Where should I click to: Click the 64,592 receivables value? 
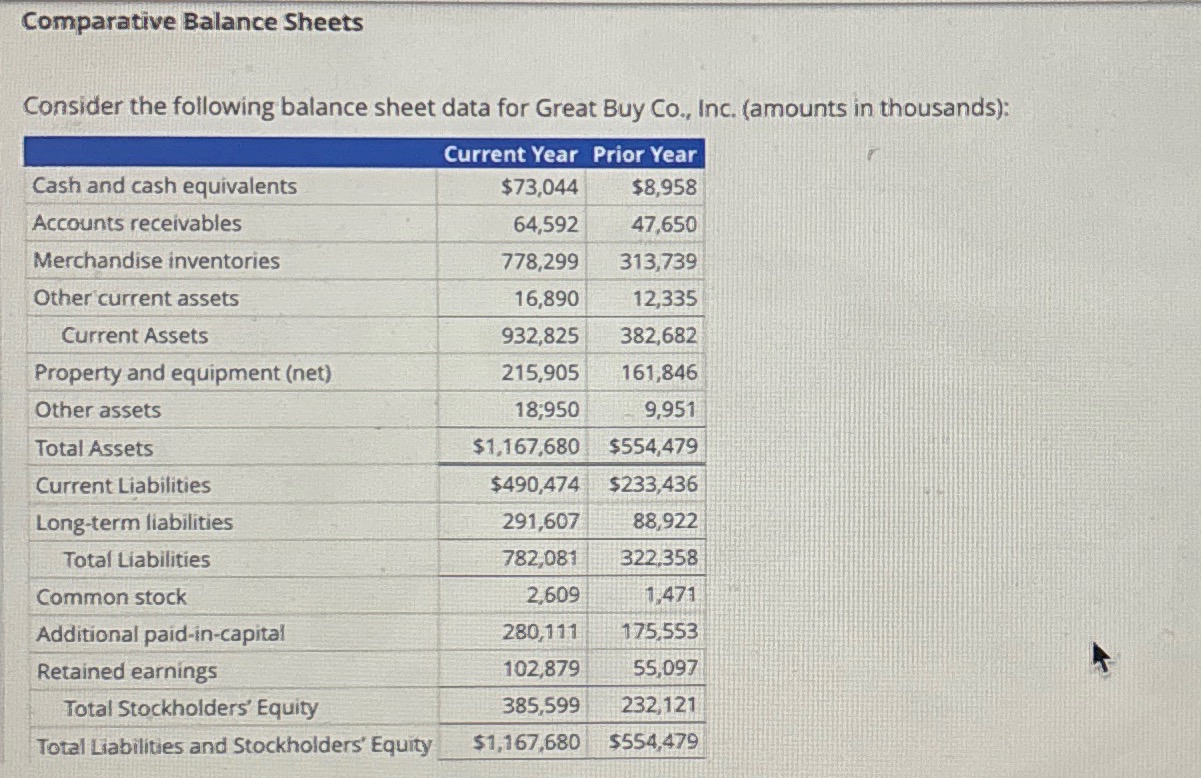click(546, 224)
